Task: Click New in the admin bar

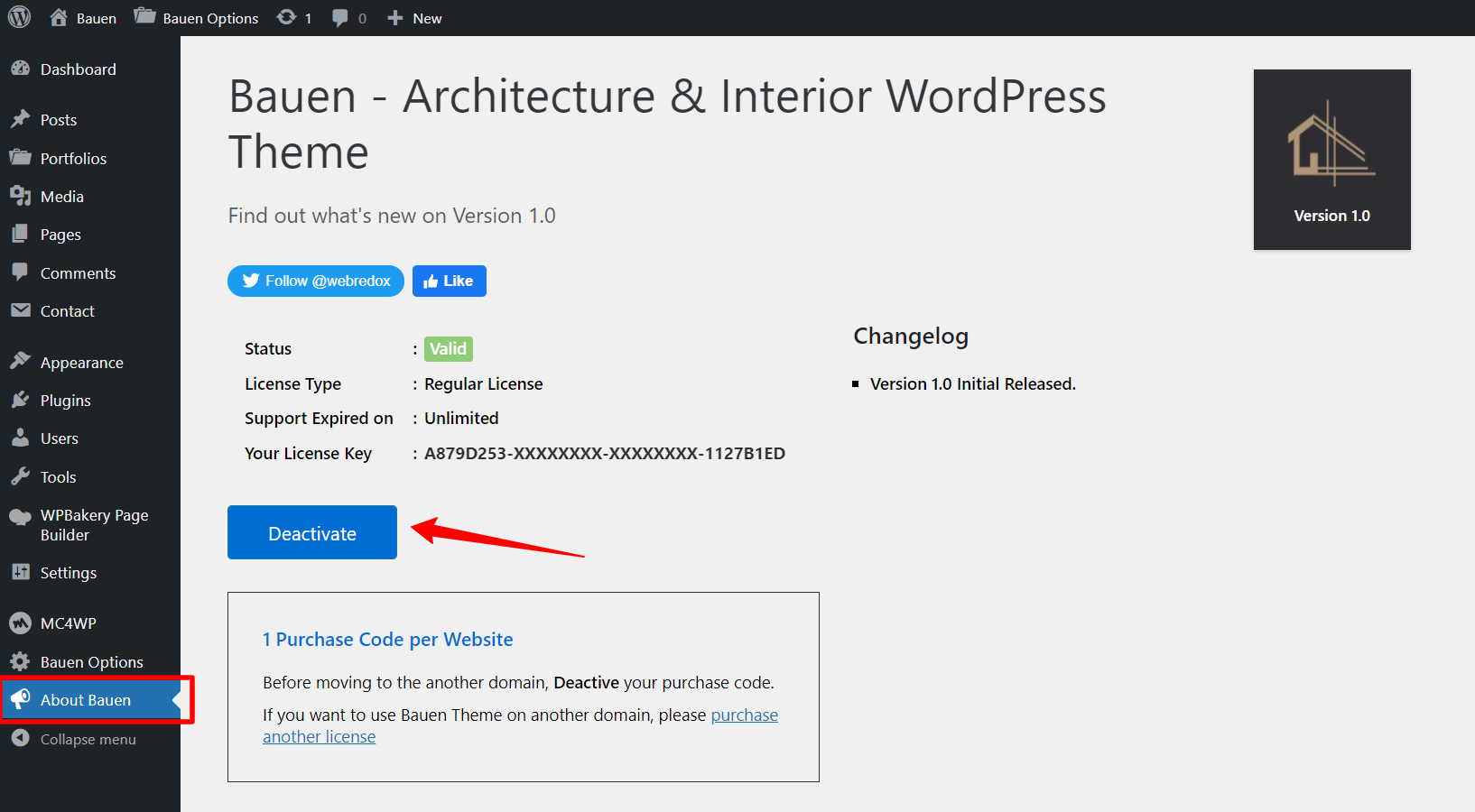Action: 427,18
